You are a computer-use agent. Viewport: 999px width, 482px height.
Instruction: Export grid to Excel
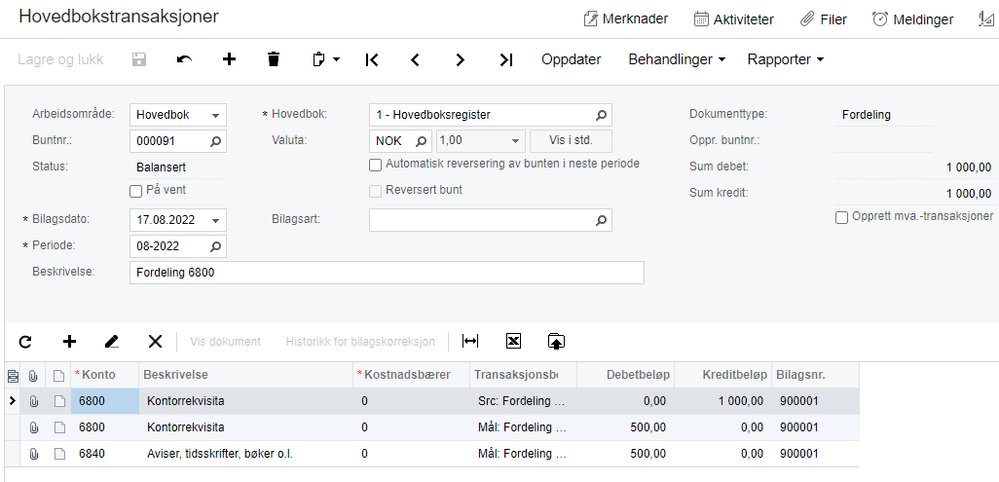(514, 342)
